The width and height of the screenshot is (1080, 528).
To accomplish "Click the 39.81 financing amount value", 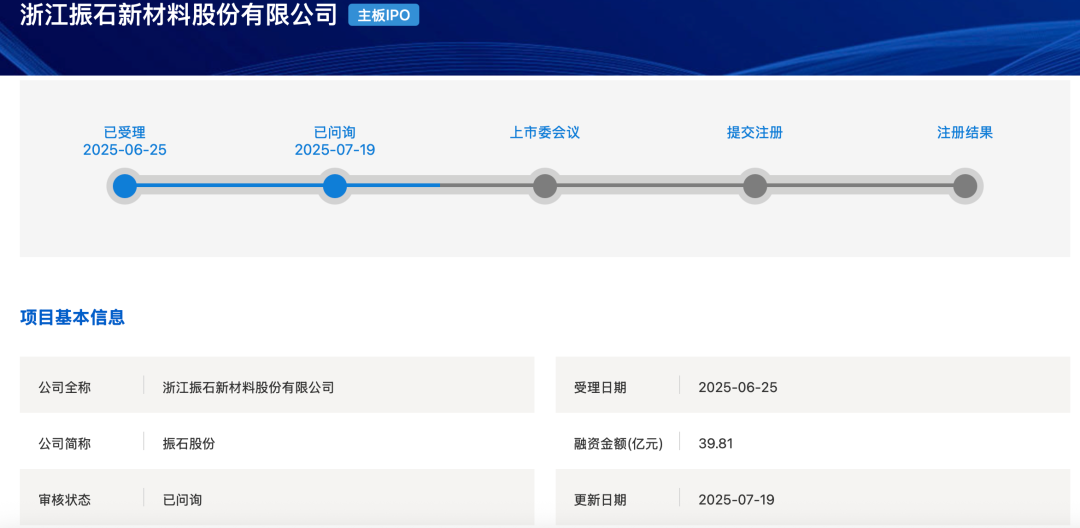I will [x=716, y=444].
